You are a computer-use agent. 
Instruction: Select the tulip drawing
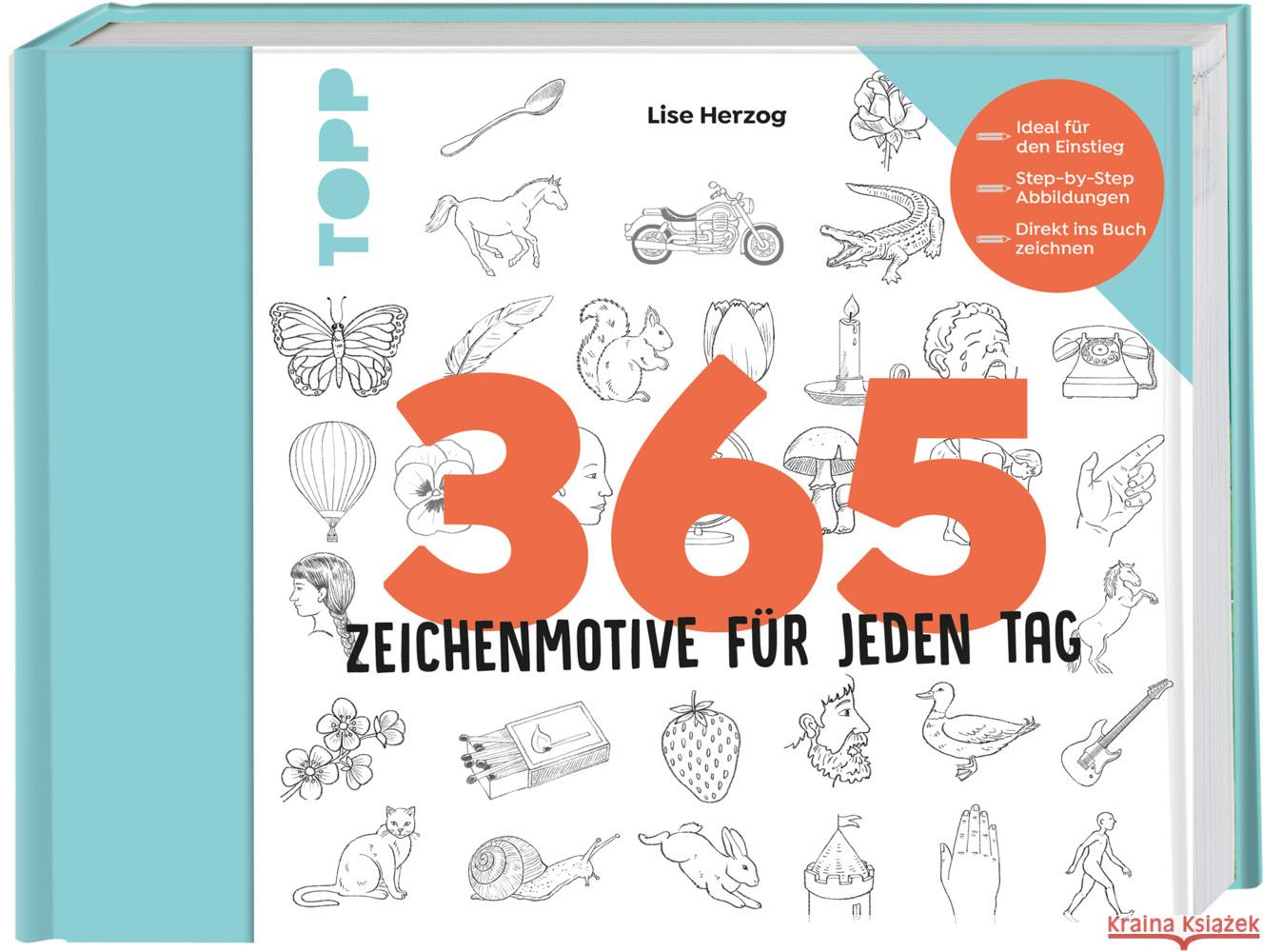[740, 338]
